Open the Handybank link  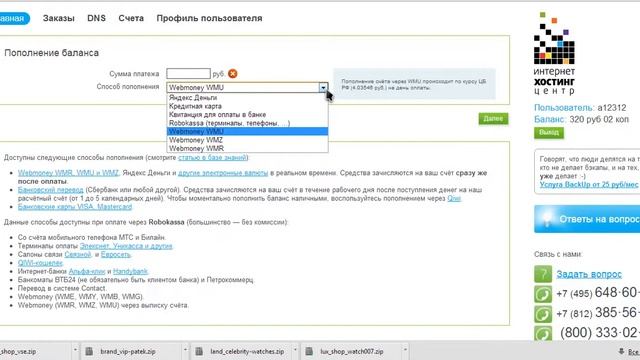(130, 271)
